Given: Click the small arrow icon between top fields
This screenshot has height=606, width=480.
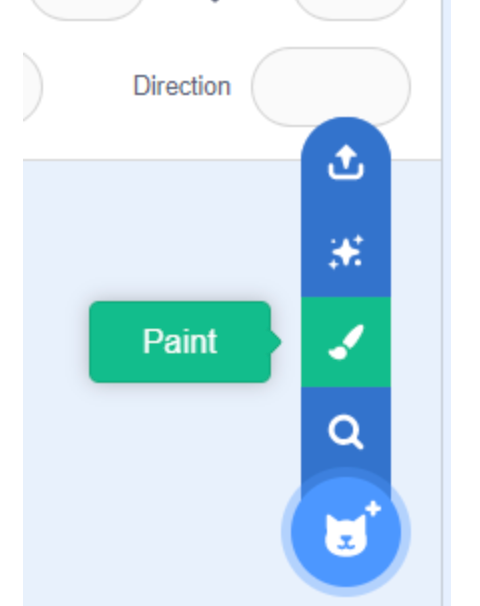Looking at the screenshot, I should tap(215, 1).
